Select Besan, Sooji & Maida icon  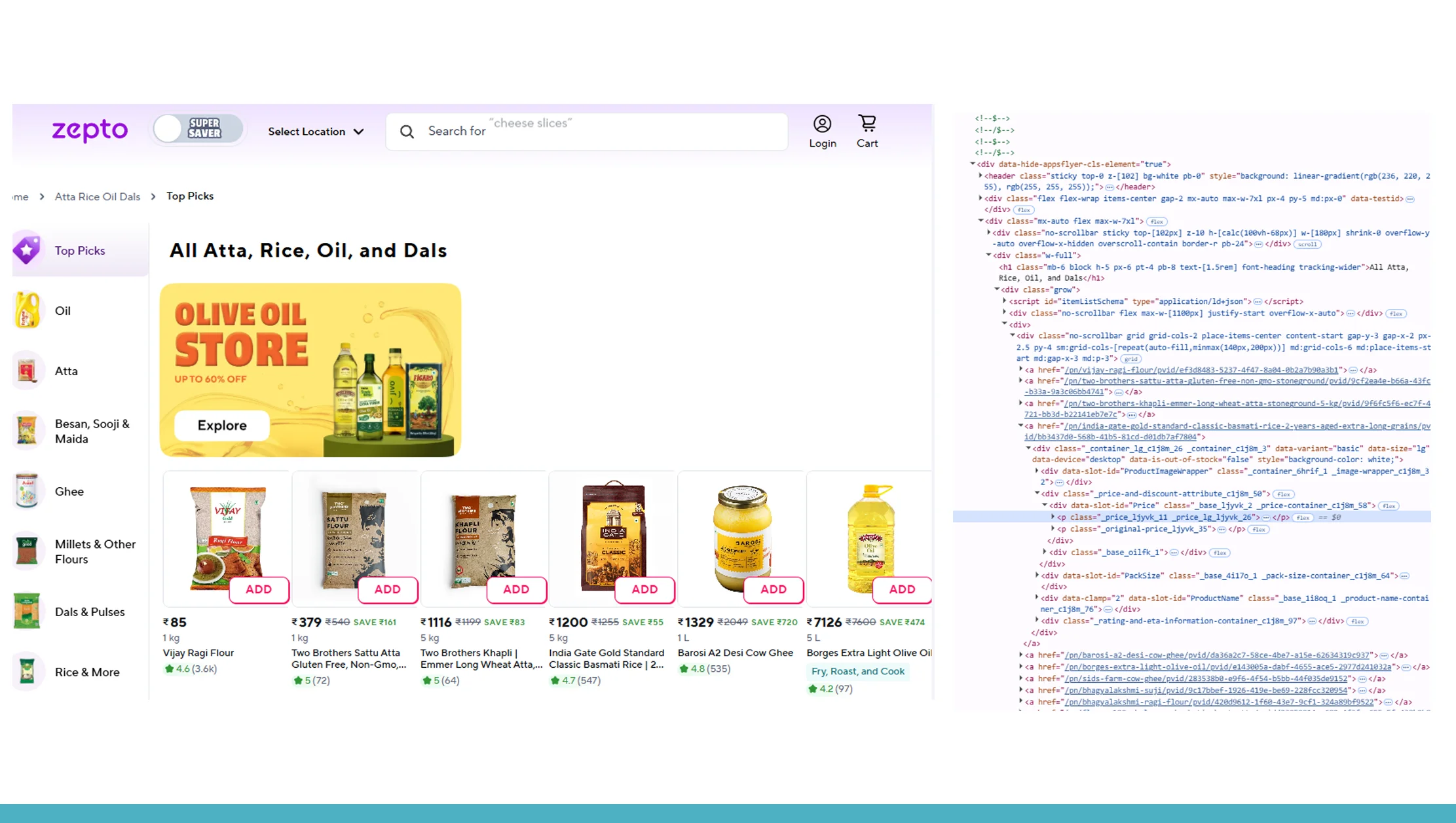click(27, 431)
